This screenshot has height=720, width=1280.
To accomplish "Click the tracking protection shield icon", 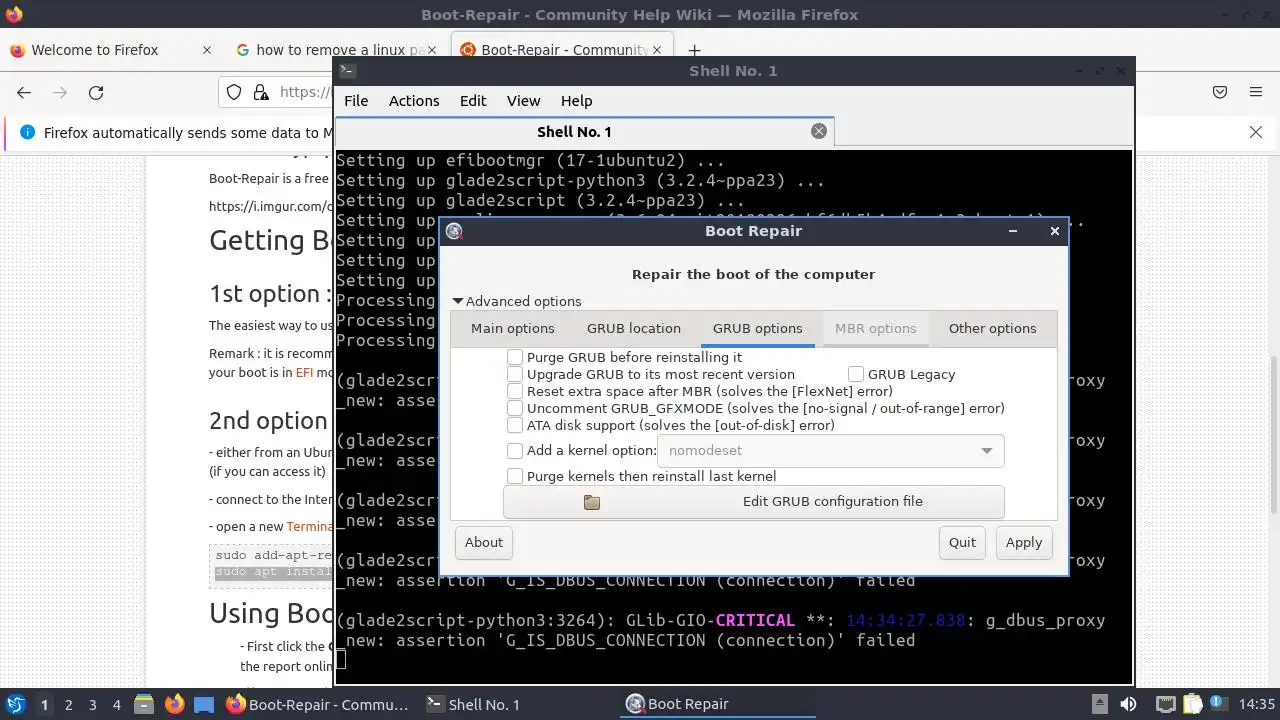I will [x=234, y=92].
